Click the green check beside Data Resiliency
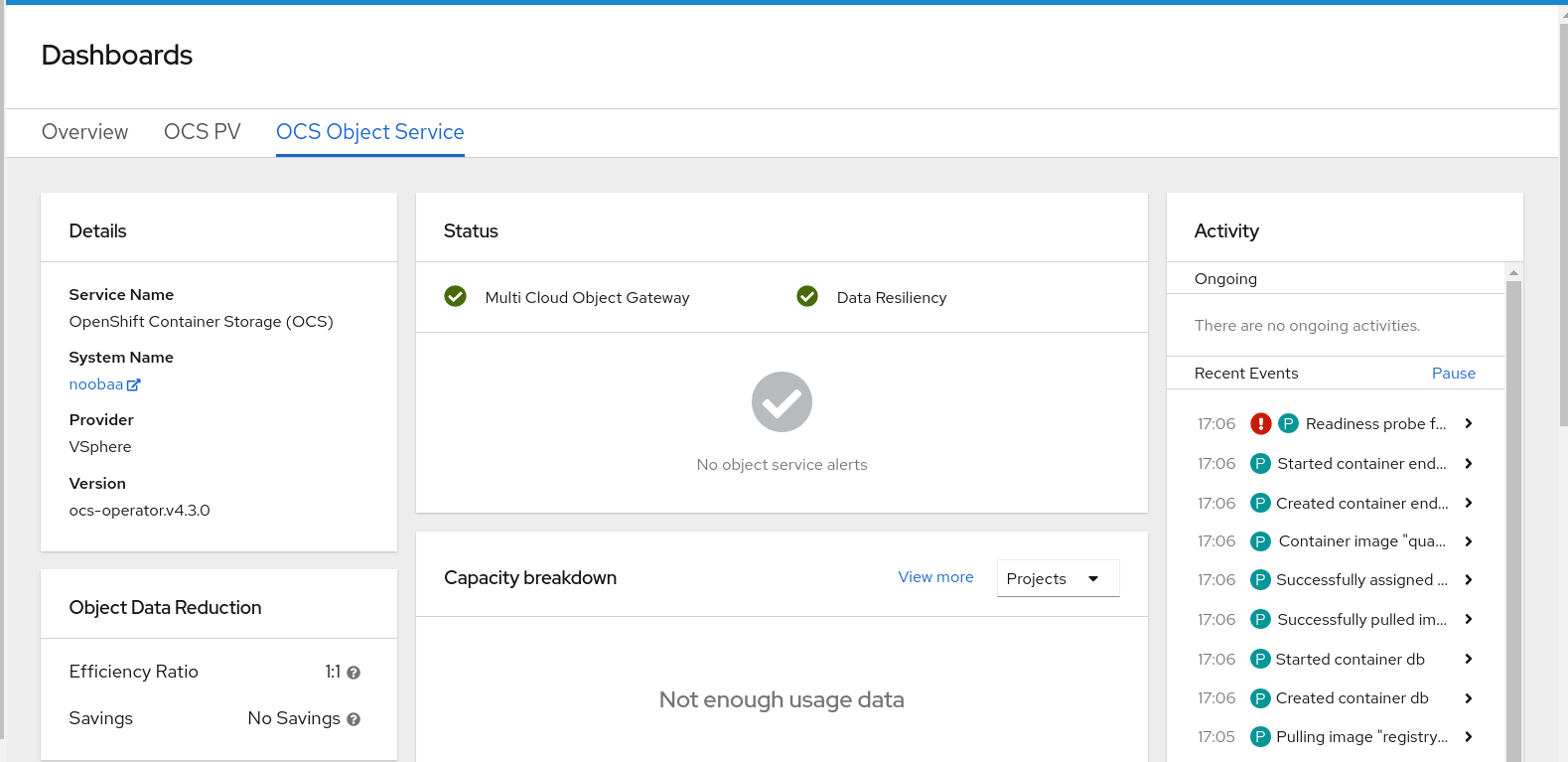The width and height of the screenshot is (1568, 762). click(807, 296)
